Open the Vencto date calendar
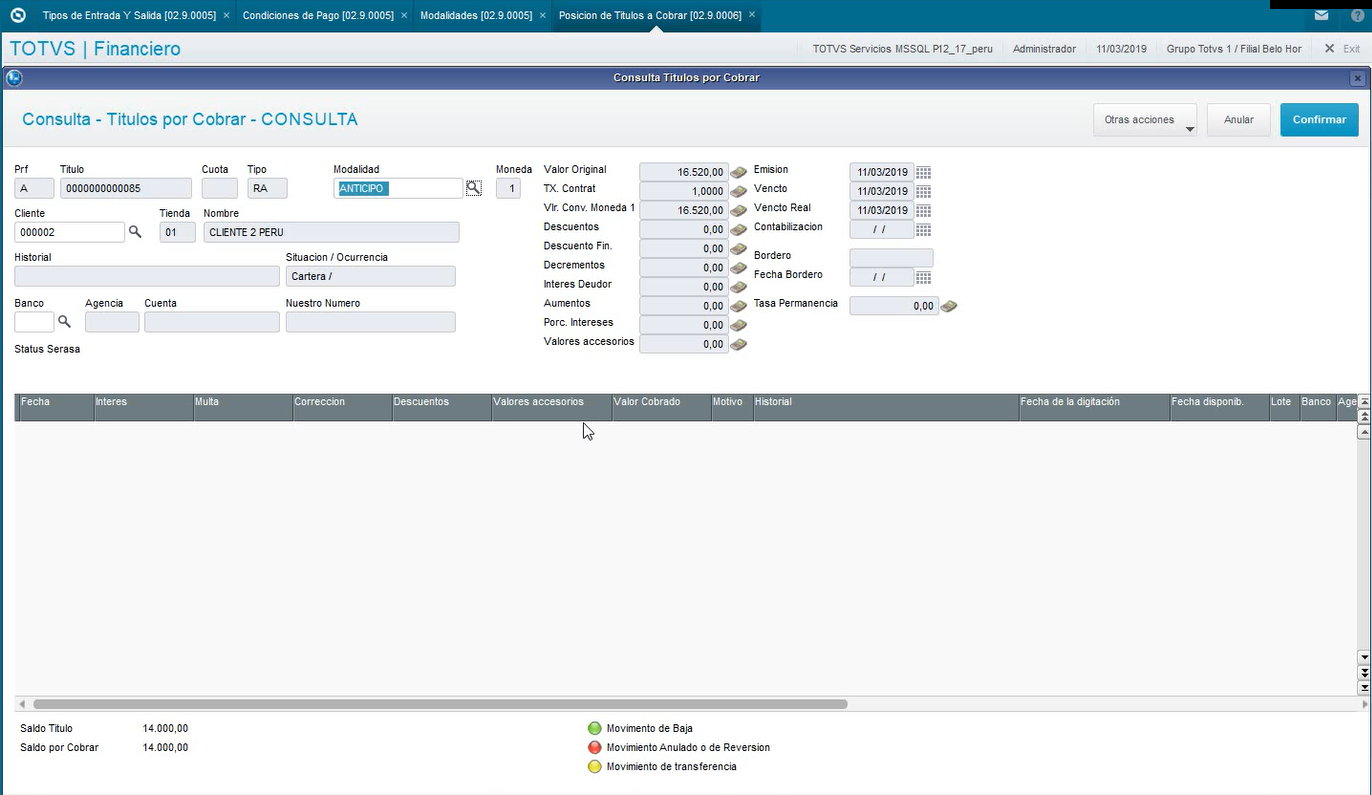The image size is (1372, 795). click(x=923, y=192)
